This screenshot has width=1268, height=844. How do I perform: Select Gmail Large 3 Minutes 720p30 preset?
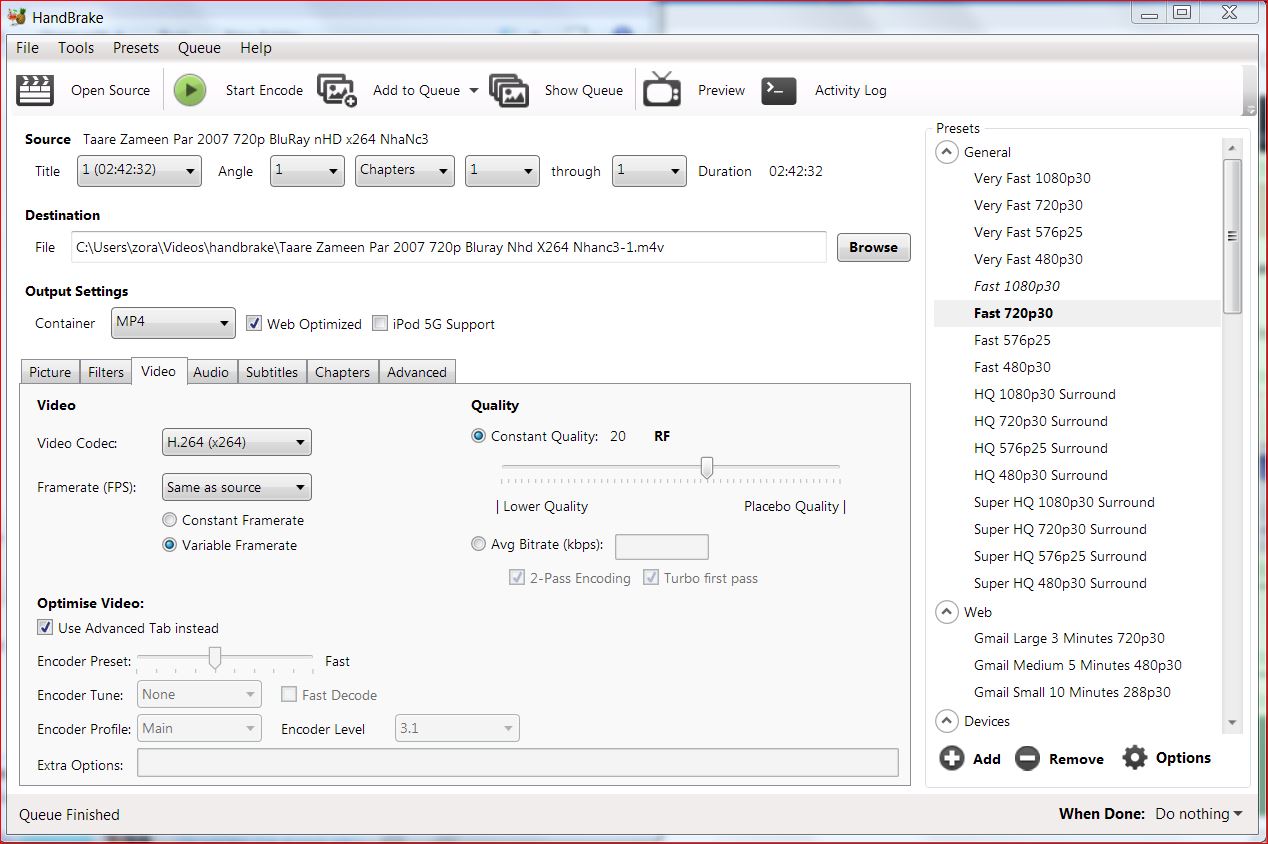(x=1069, y=638)
